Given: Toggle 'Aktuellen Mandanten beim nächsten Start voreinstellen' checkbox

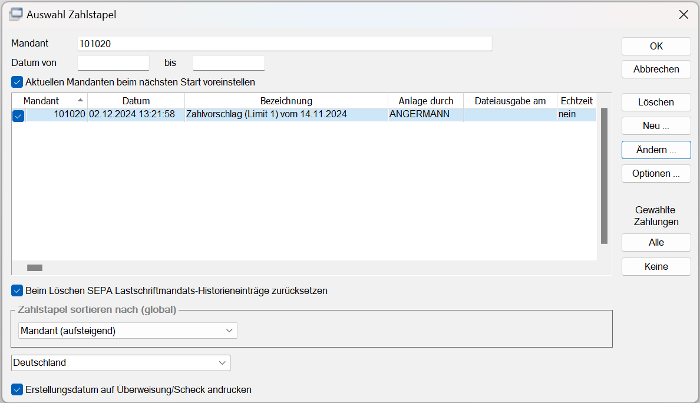Looking at the screenshot, I should (17, 82).
